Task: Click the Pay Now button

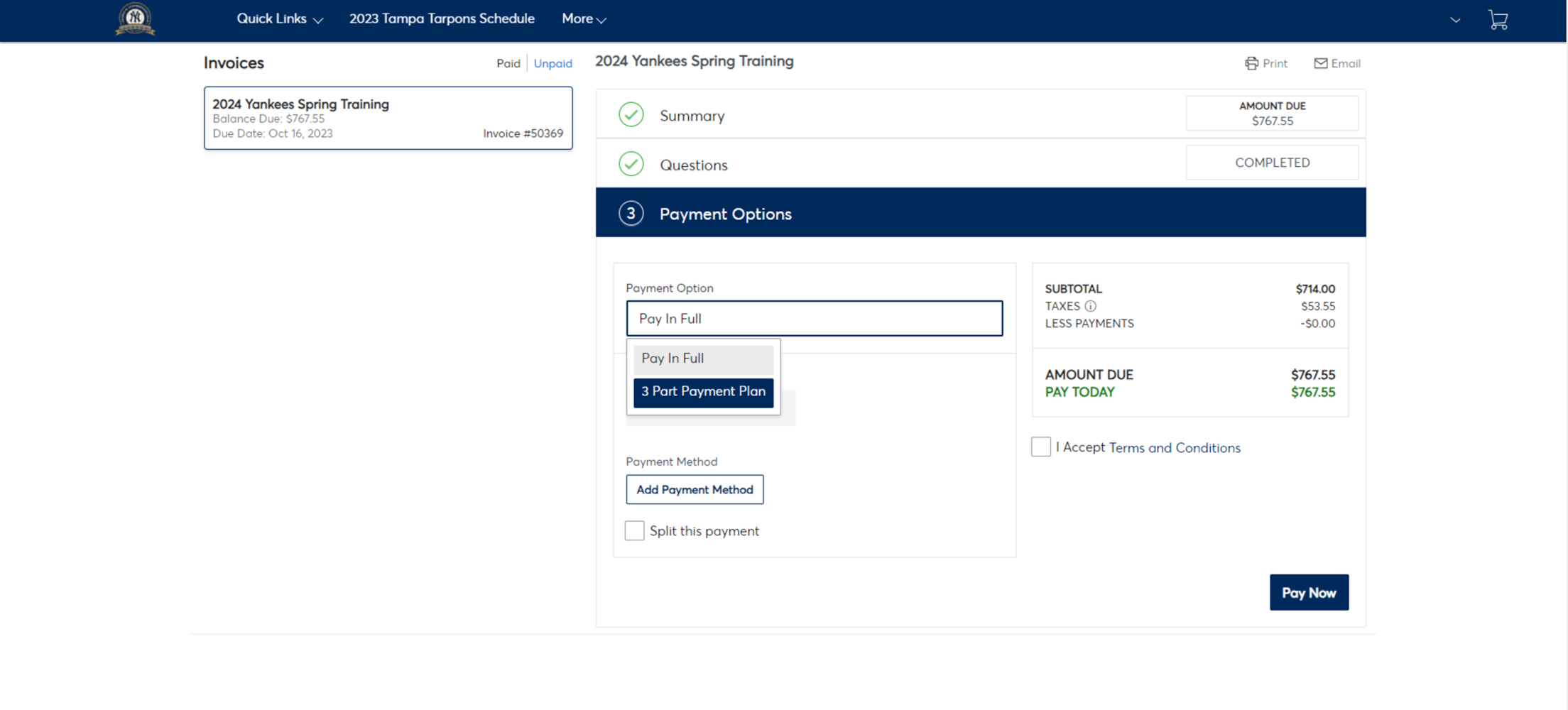Action: (x=1309, y=592)
